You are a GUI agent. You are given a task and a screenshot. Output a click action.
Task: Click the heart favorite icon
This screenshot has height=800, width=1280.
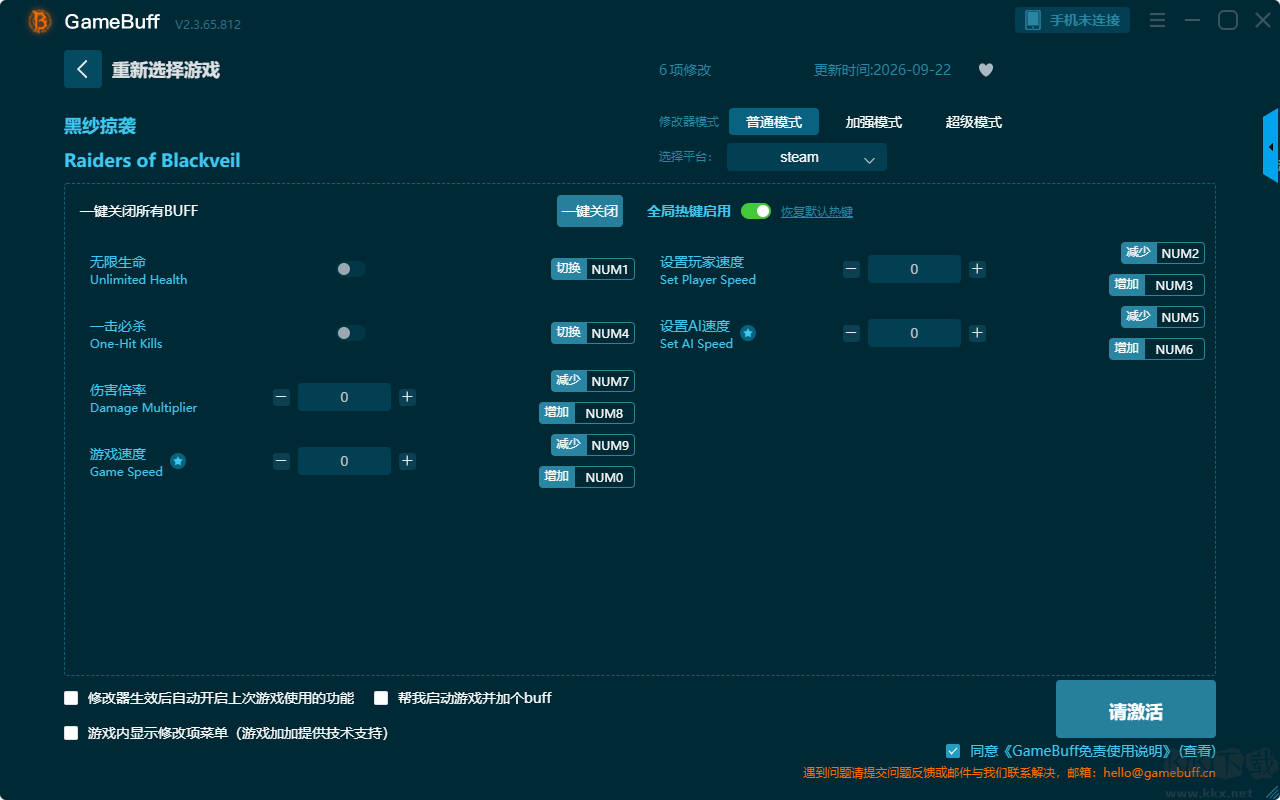(x=986, y=70)
